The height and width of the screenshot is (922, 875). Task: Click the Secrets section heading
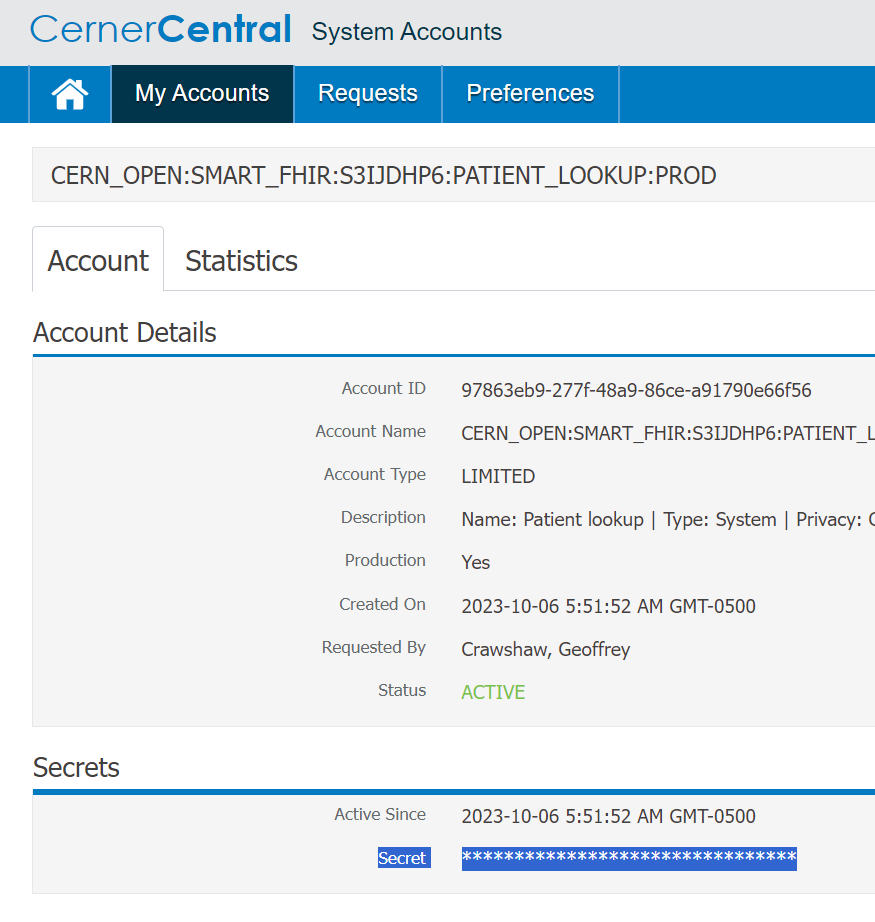[76, 768]
